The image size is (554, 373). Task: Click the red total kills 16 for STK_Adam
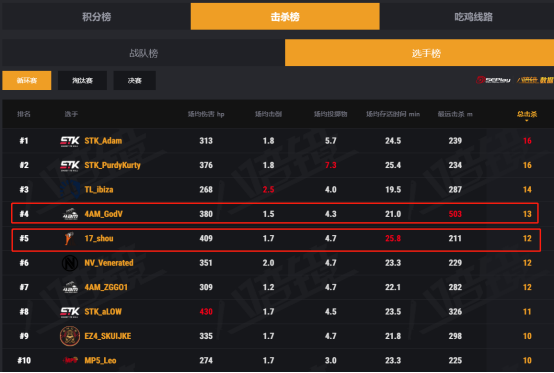pos(527,141)
